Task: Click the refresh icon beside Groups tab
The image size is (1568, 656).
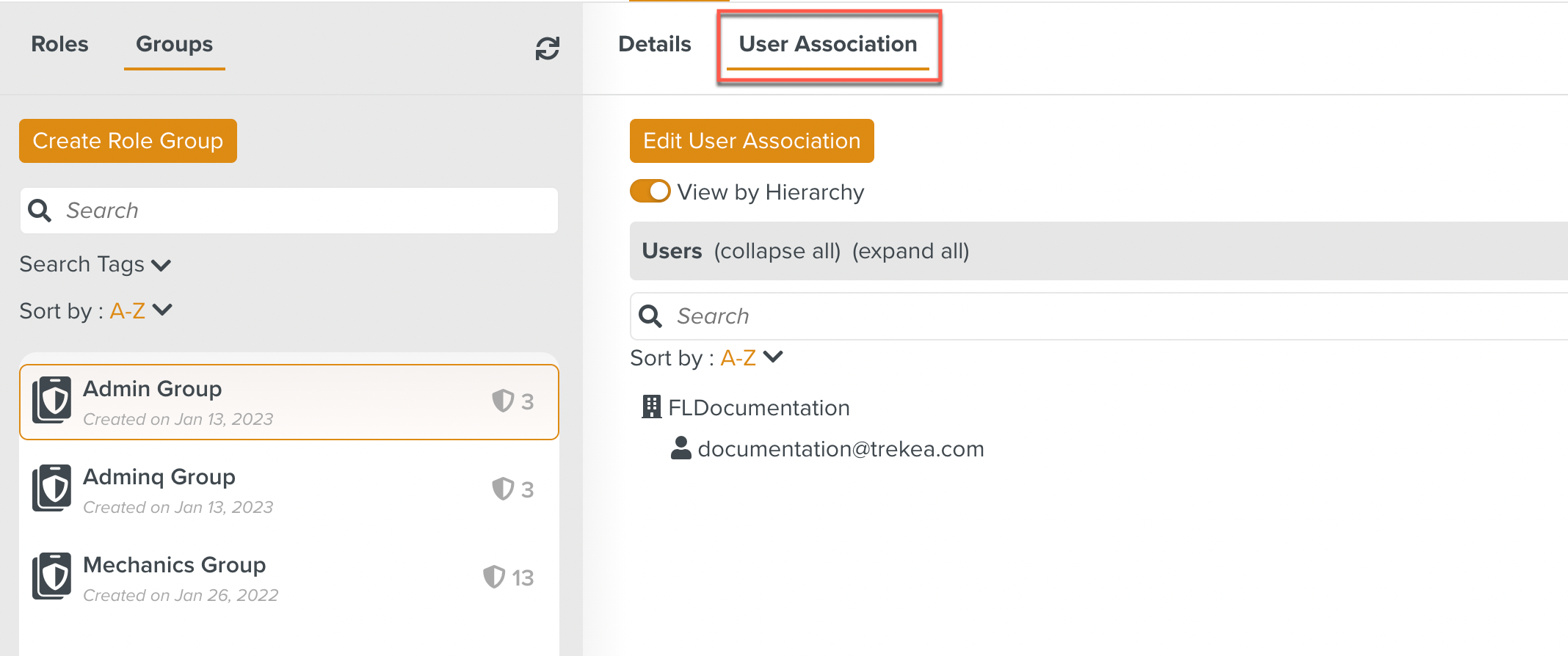Action: point(547,48)
